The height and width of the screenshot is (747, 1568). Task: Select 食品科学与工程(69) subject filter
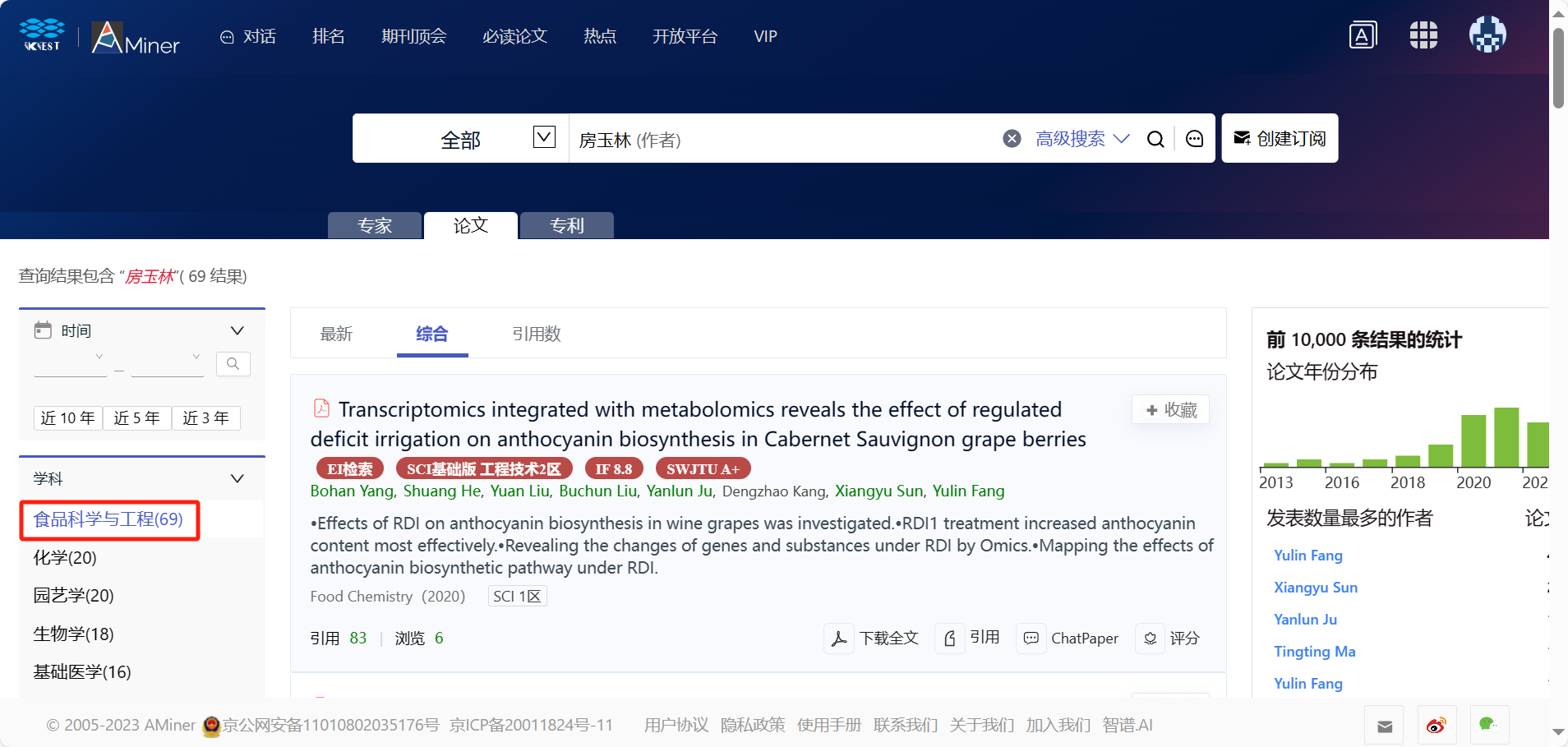pos(108,519)
